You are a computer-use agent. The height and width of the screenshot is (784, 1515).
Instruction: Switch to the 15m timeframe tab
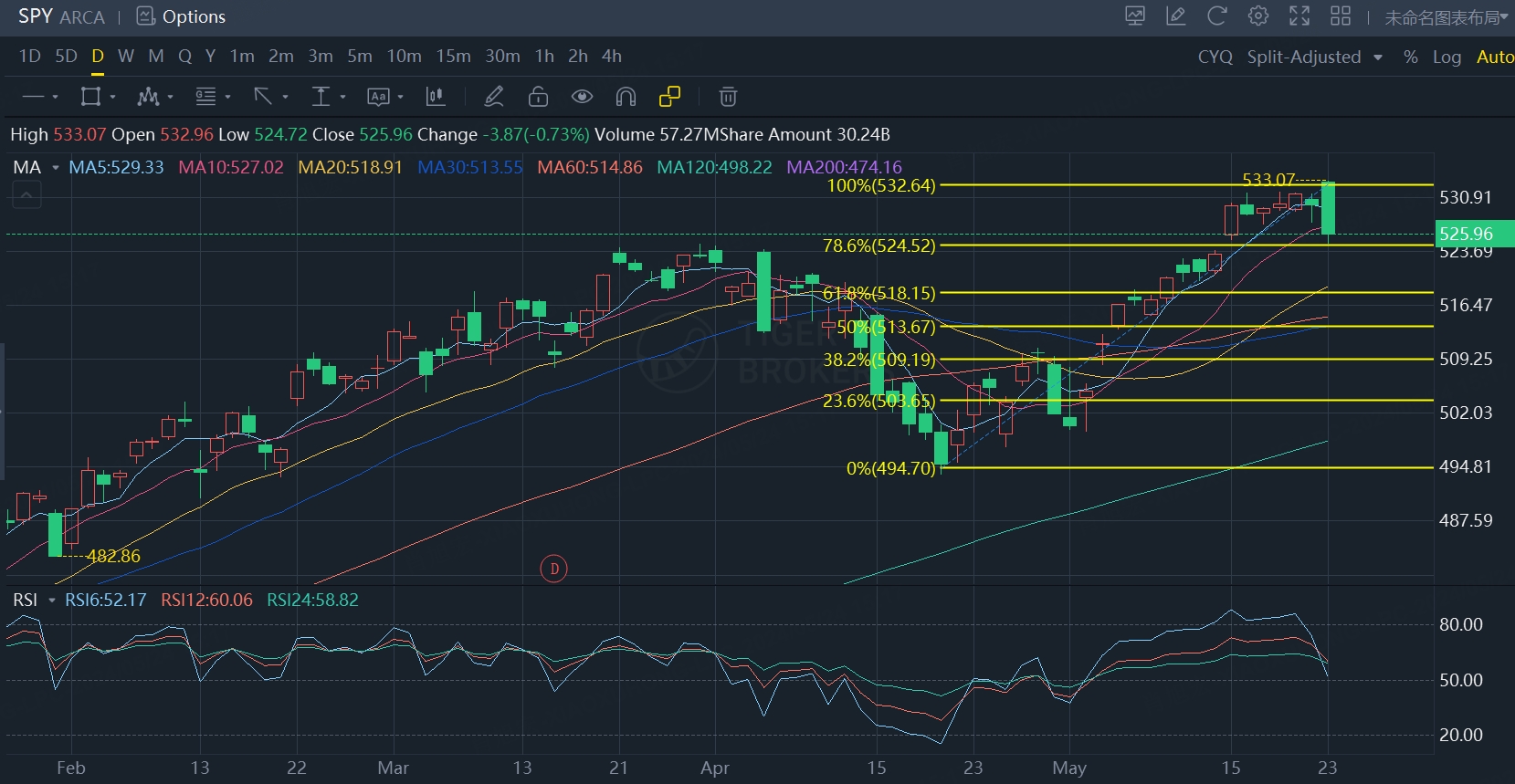point(453,57)
